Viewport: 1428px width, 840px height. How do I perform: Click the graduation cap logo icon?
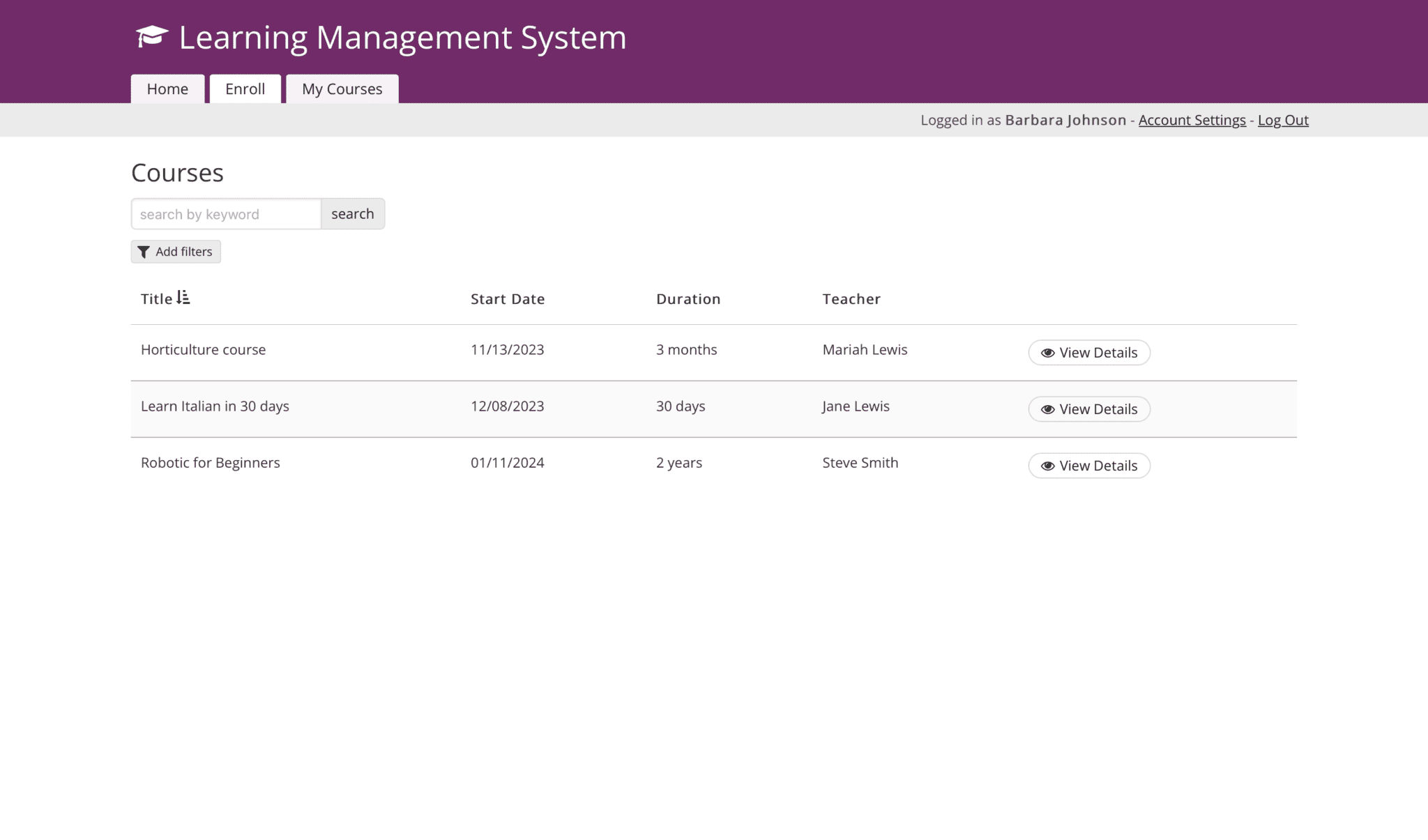152,36
